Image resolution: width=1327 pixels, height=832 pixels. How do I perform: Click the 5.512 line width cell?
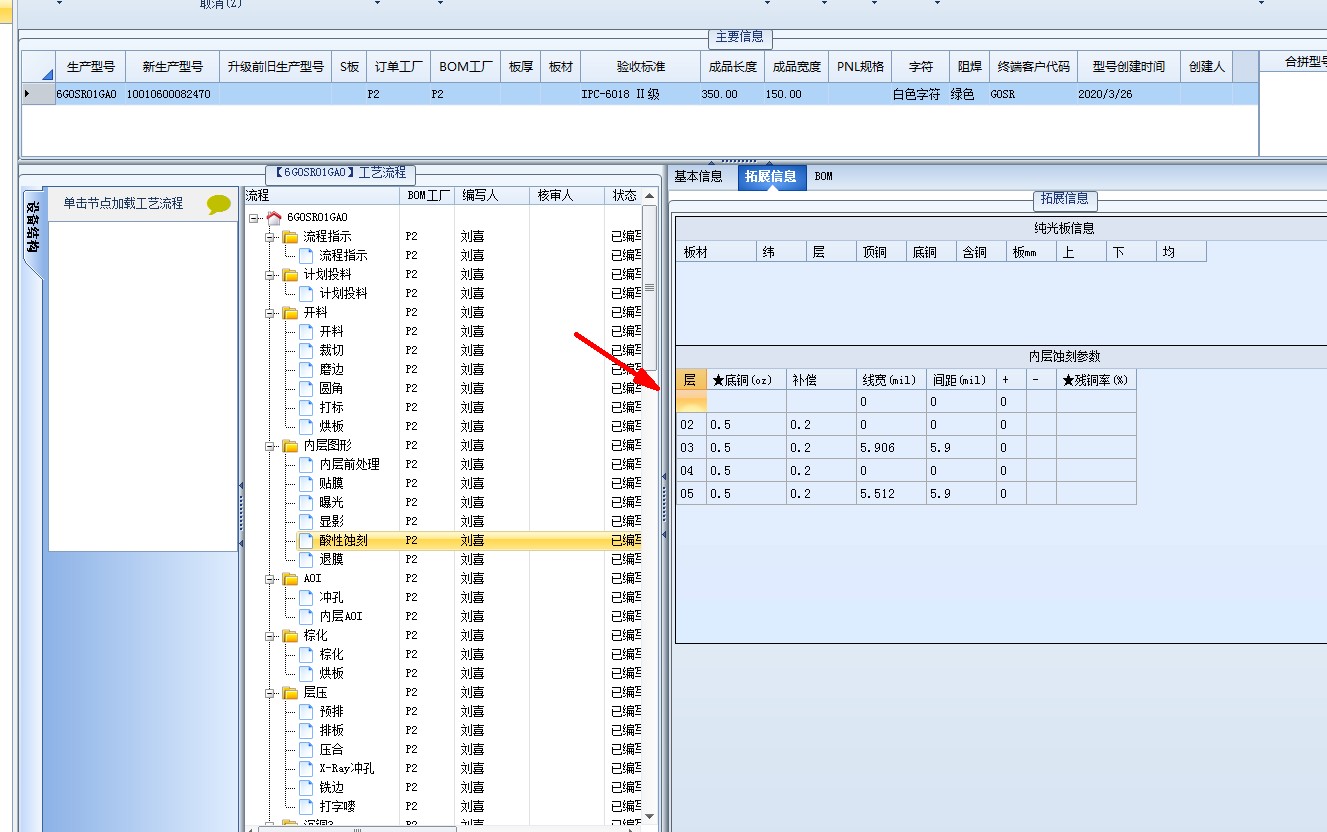(x=891, y=494)
